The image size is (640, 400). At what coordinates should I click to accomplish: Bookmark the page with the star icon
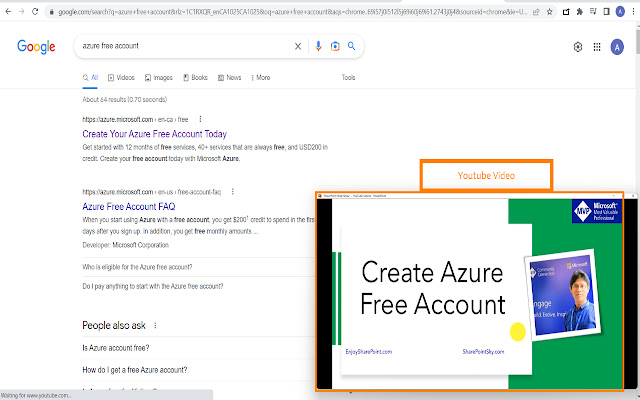[x=549, y=12]
